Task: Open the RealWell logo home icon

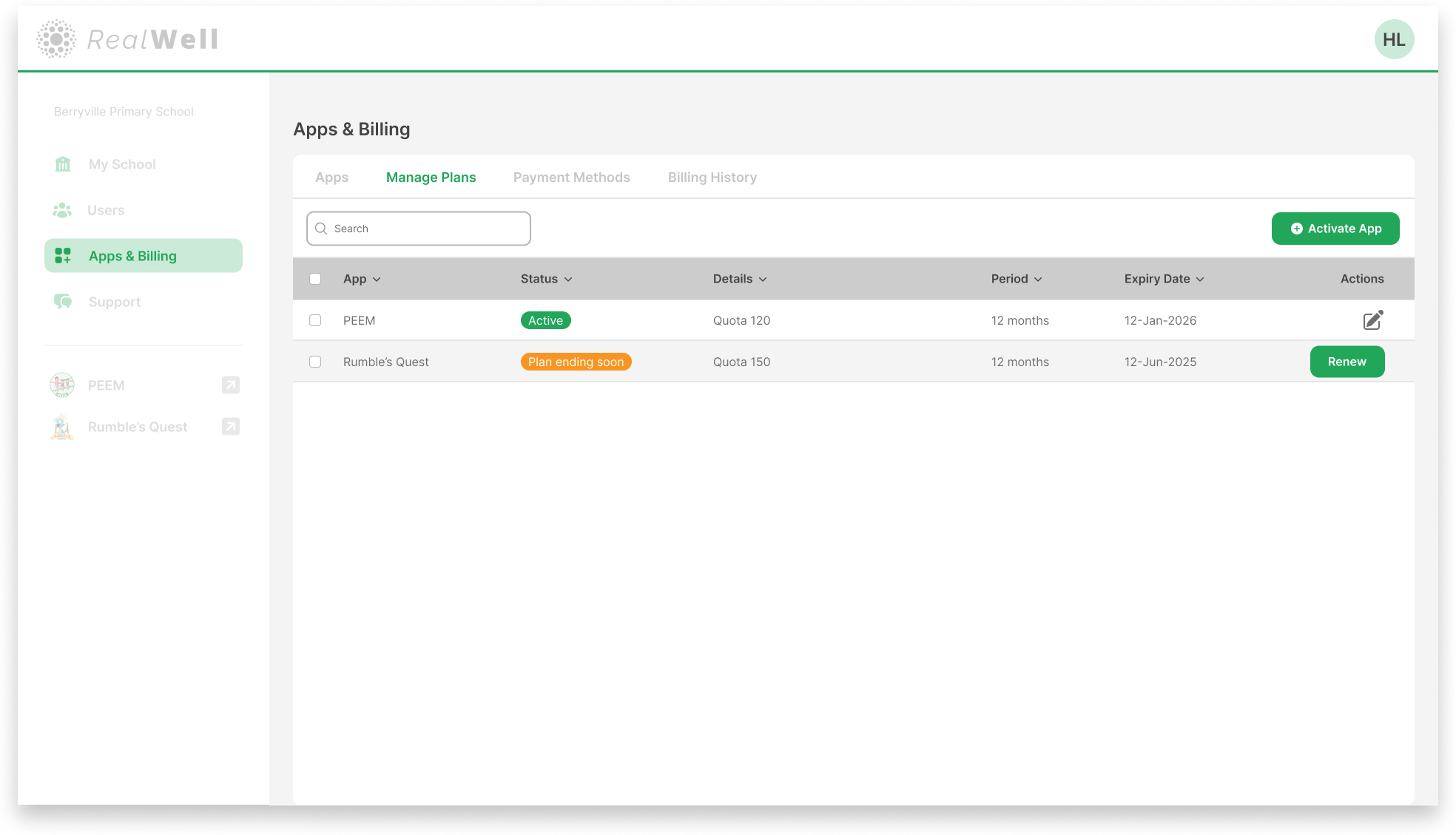Action: (x=55, y=38)
